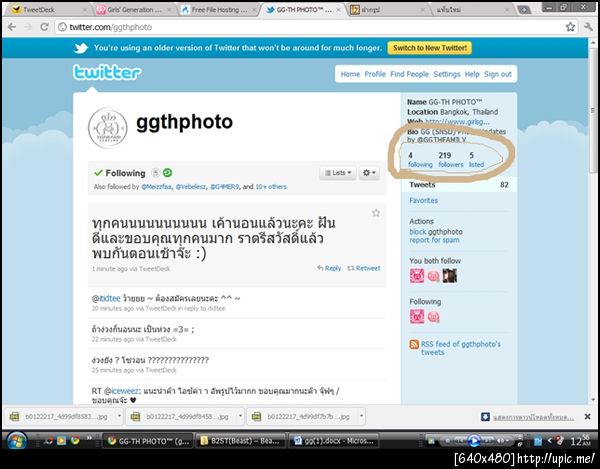Viewport: 600px width, 469px height.
Task: Open the B2ST(Beast) taskbar window
Action: (x=241, y=441)
